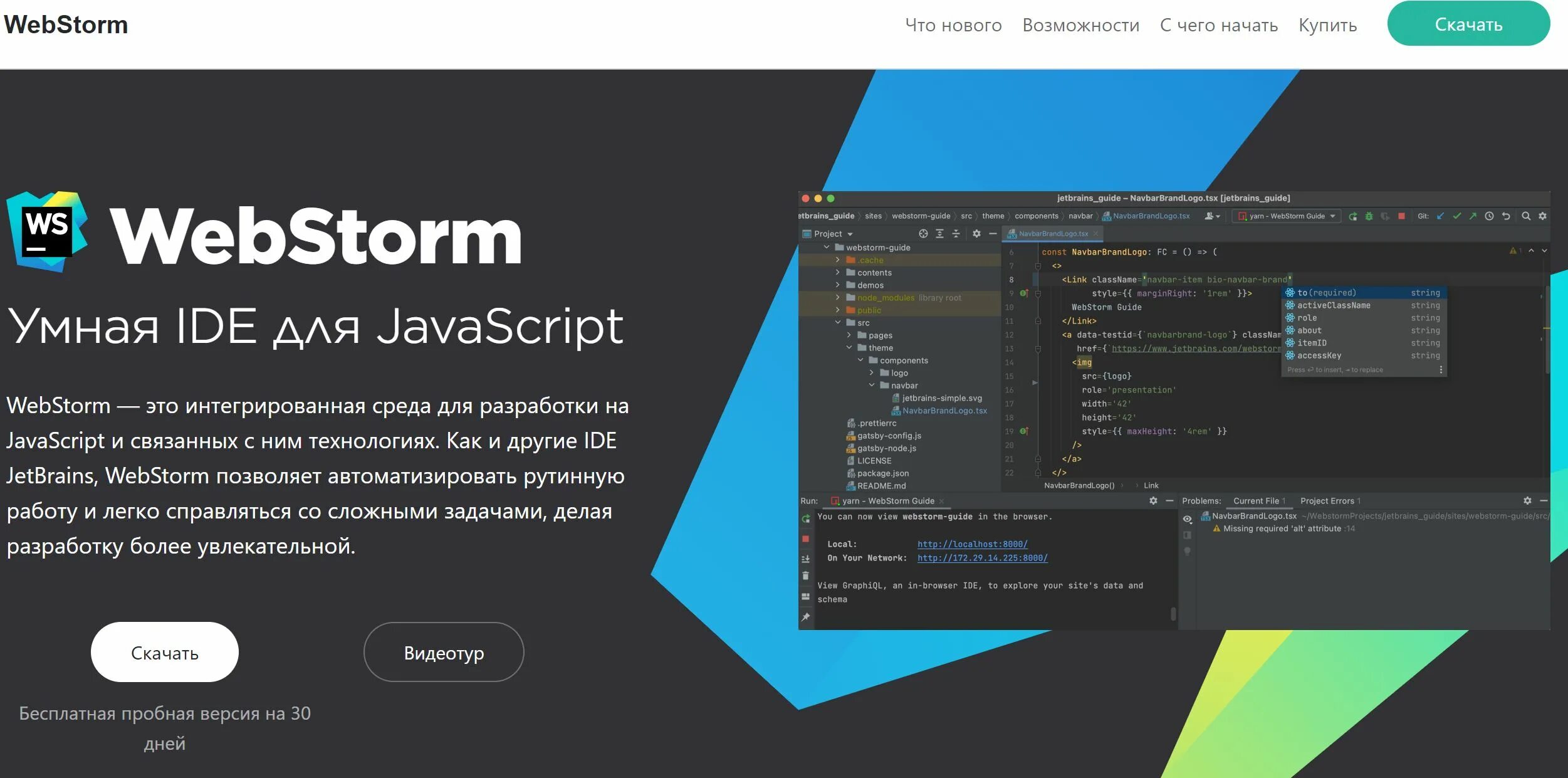Click the rerun icon in IDE toolbar

(1353, 216)
